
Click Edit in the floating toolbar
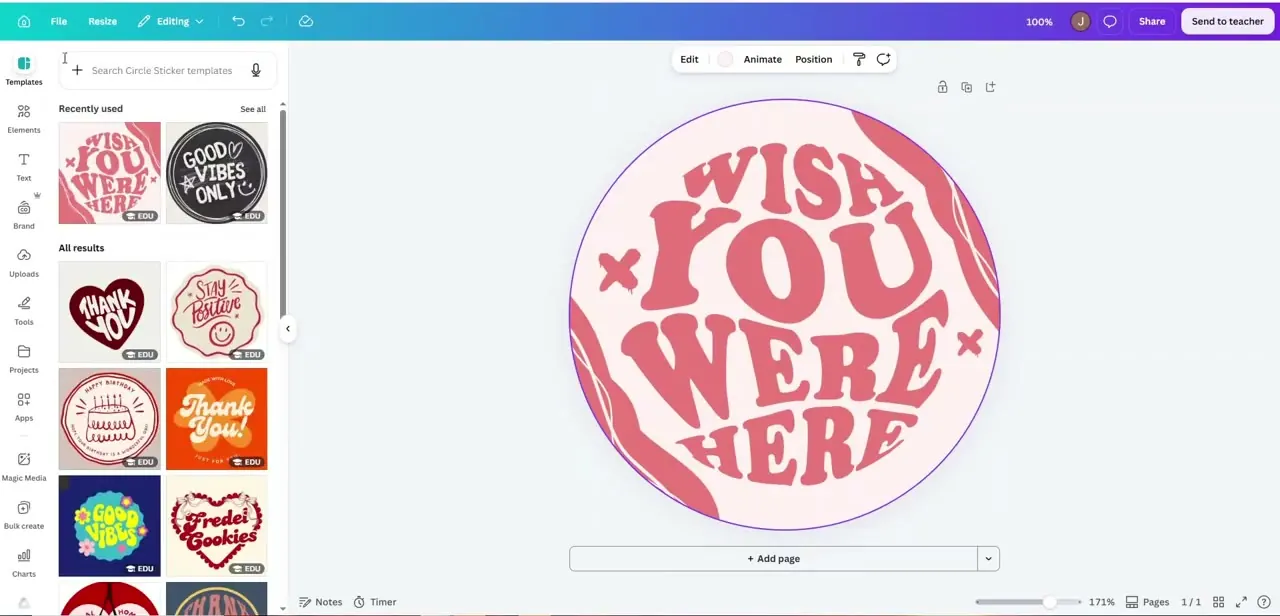pos(689,59)
